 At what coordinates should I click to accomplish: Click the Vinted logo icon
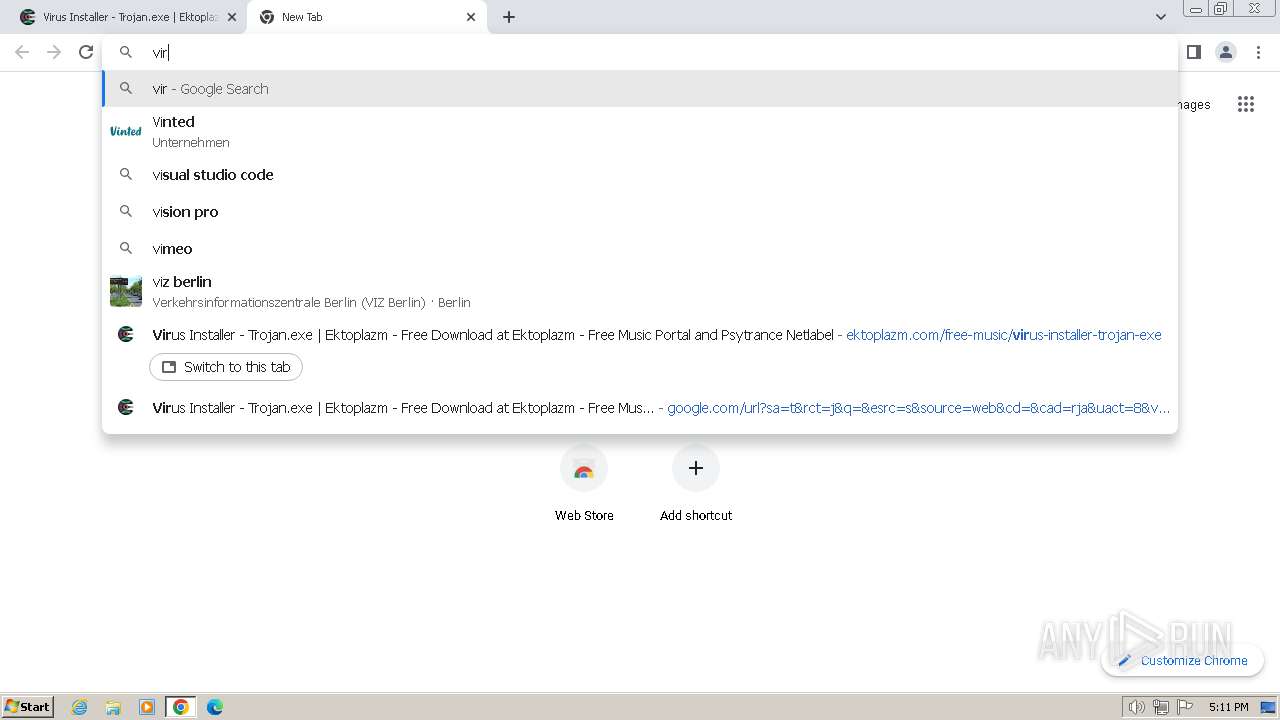(x=126, y=131)
